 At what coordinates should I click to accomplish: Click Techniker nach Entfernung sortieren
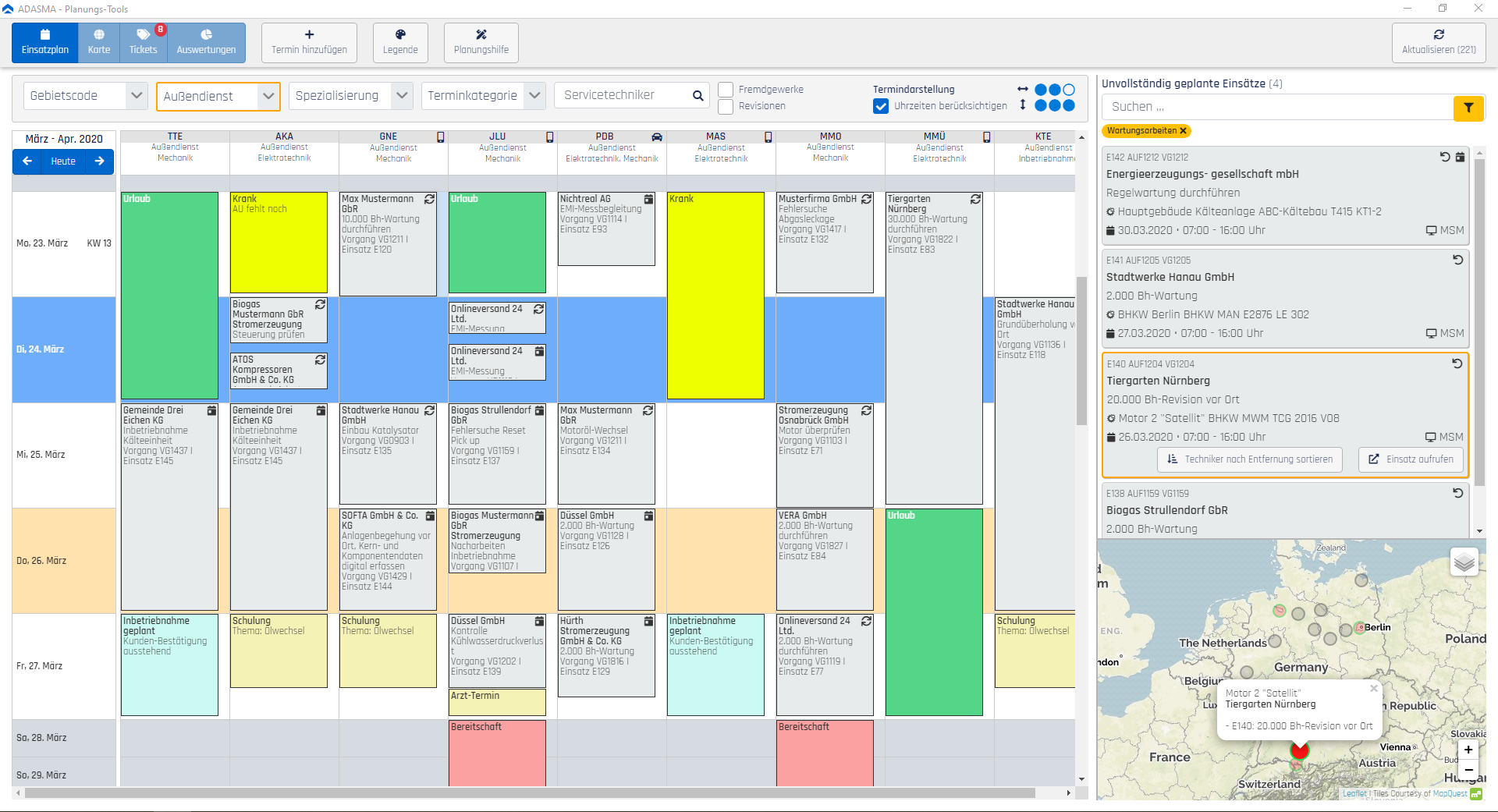[1249, 459]
